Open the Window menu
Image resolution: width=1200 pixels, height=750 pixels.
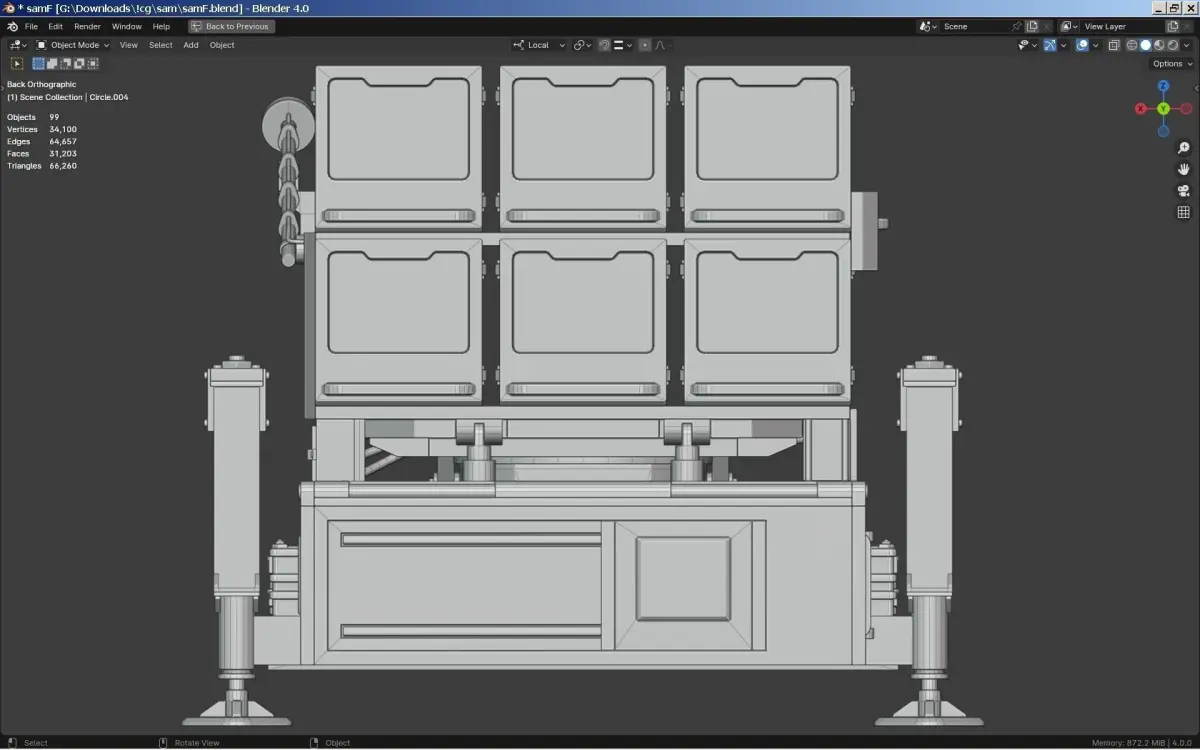127,26
